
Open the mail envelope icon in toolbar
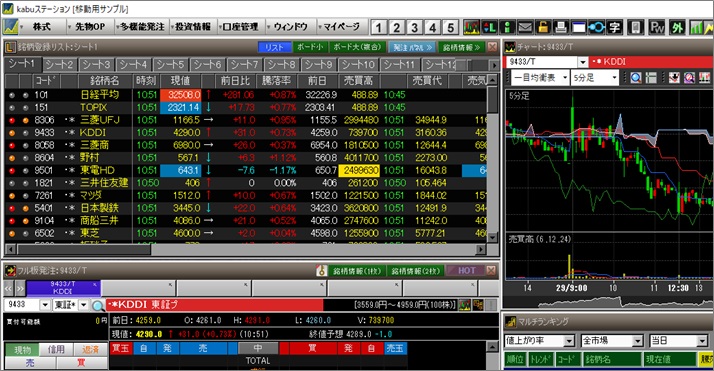click(x=525, y=27)
